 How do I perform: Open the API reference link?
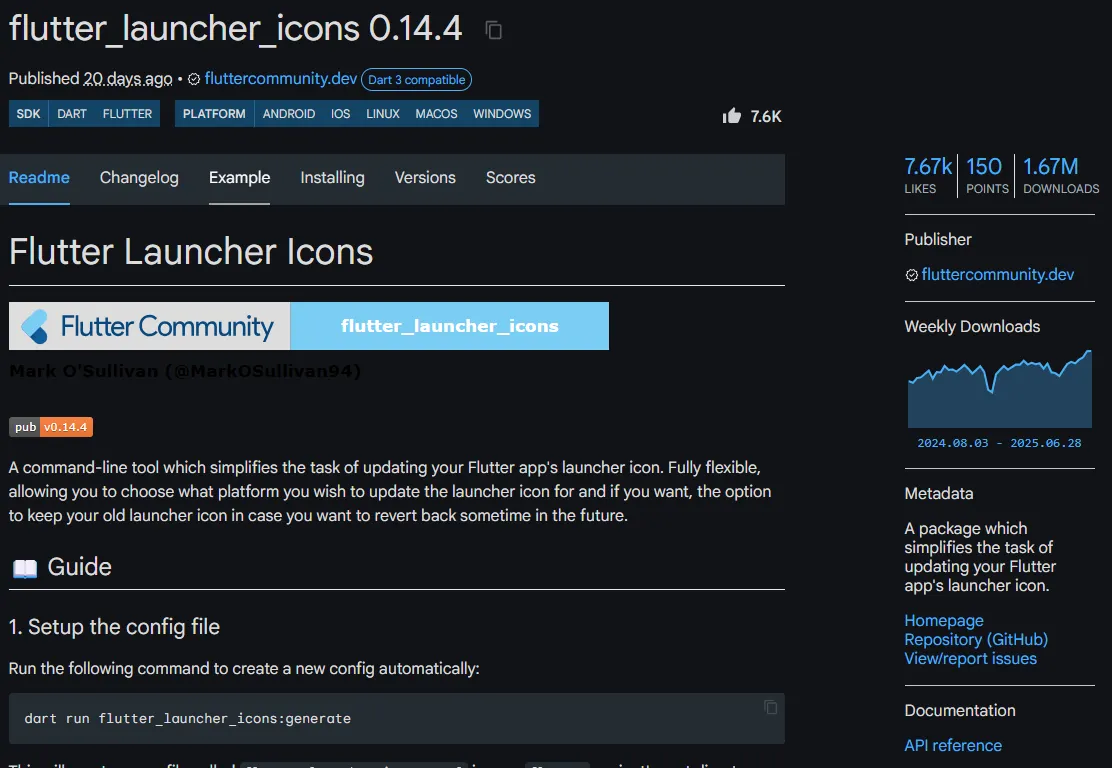click(953, 745)
